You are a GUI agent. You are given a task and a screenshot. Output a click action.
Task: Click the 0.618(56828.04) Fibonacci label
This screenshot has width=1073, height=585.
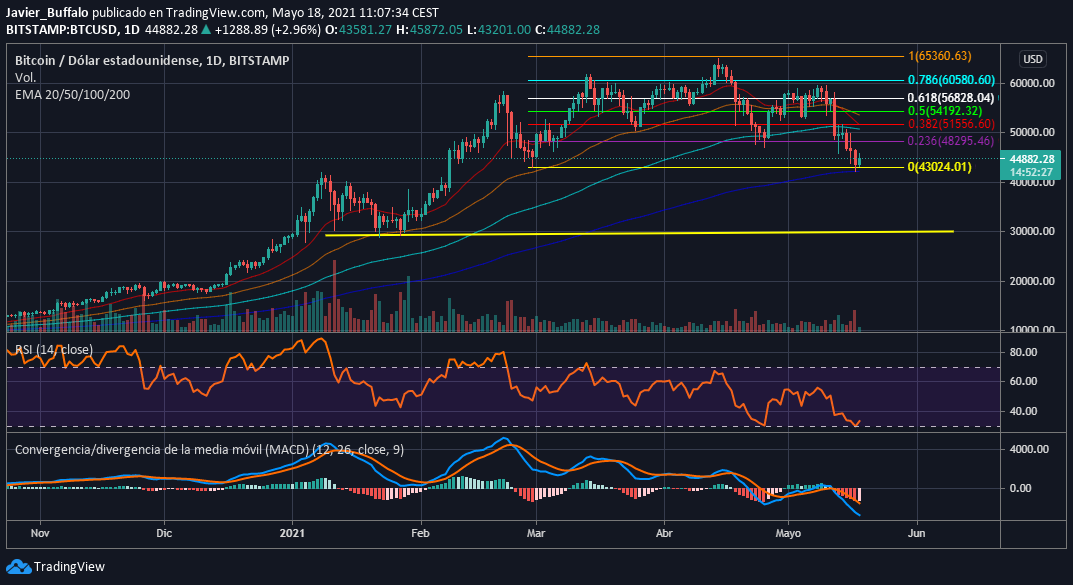(950, 98)
